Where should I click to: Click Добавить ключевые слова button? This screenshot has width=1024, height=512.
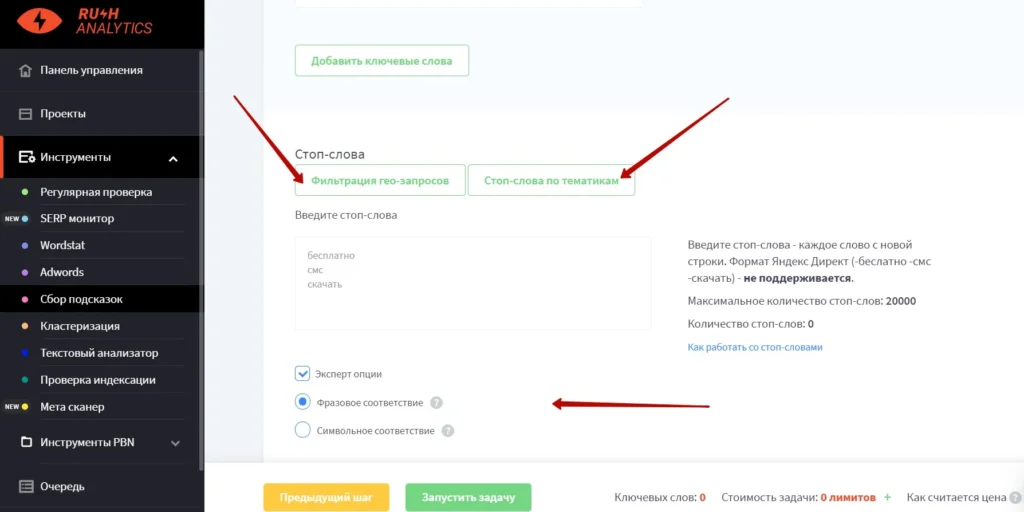(382, 61)
